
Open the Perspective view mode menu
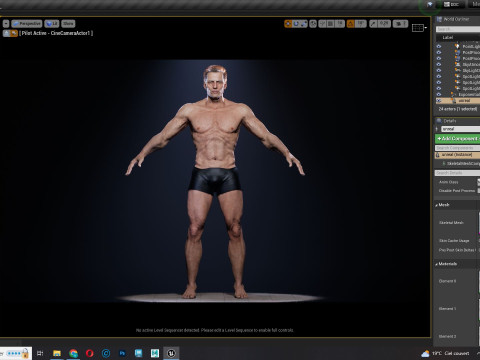27,24
